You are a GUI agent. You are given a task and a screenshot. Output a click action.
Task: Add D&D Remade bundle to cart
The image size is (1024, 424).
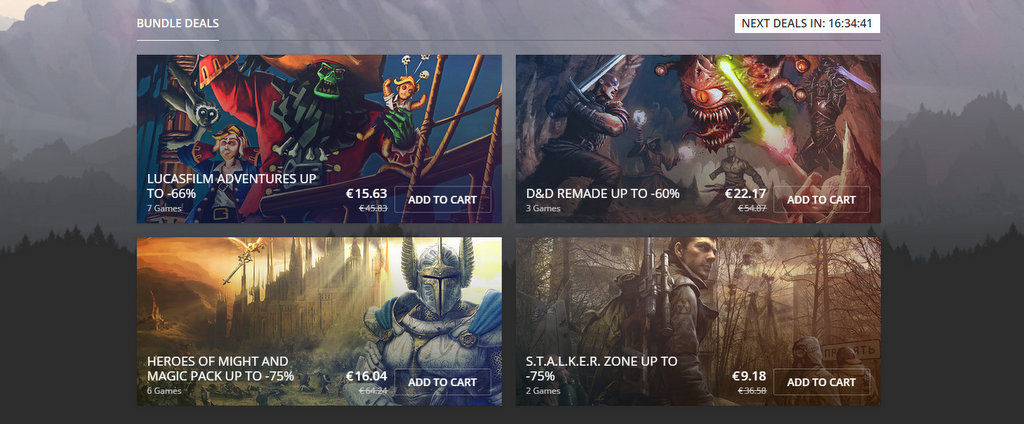821,199
